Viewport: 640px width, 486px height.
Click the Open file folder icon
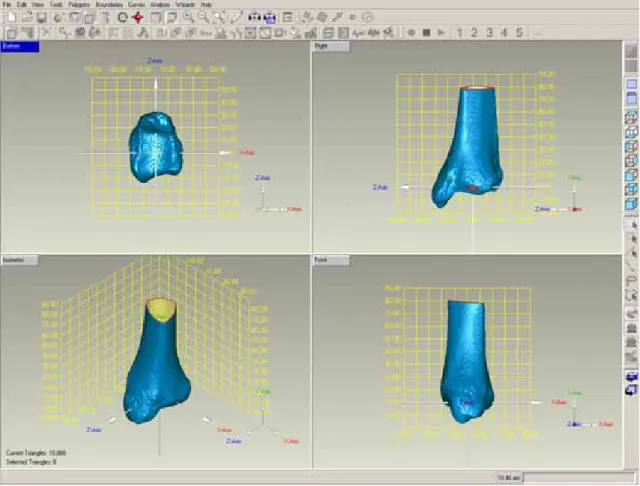pos(27,17)
